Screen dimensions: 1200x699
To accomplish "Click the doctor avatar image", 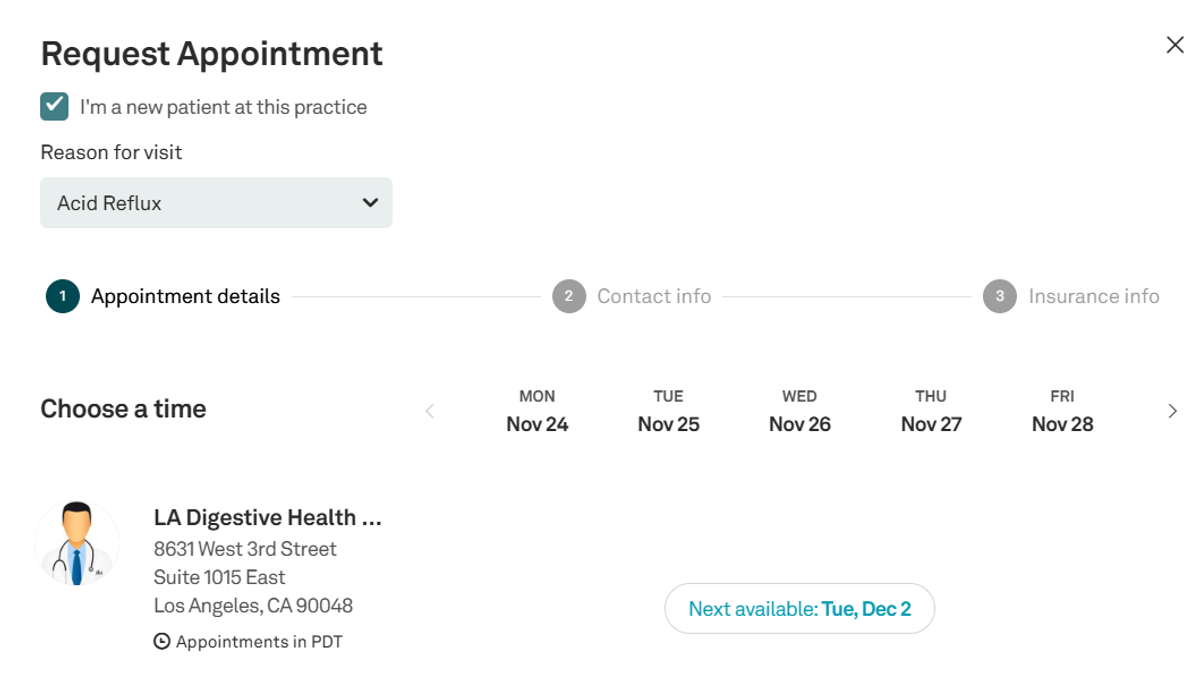I will [x=77, y=543].
